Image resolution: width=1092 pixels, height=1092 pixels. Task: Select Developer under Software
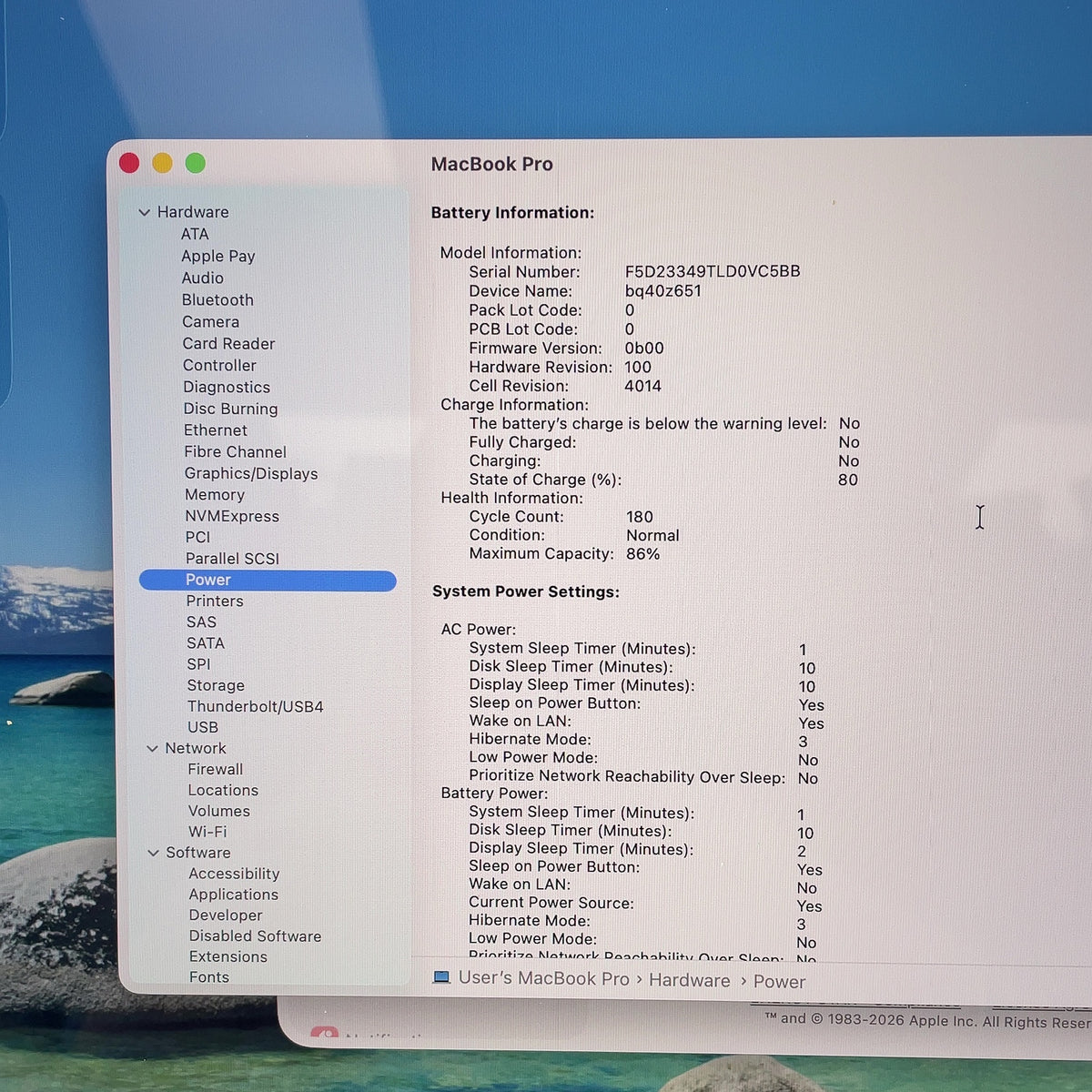pos(226,915)
